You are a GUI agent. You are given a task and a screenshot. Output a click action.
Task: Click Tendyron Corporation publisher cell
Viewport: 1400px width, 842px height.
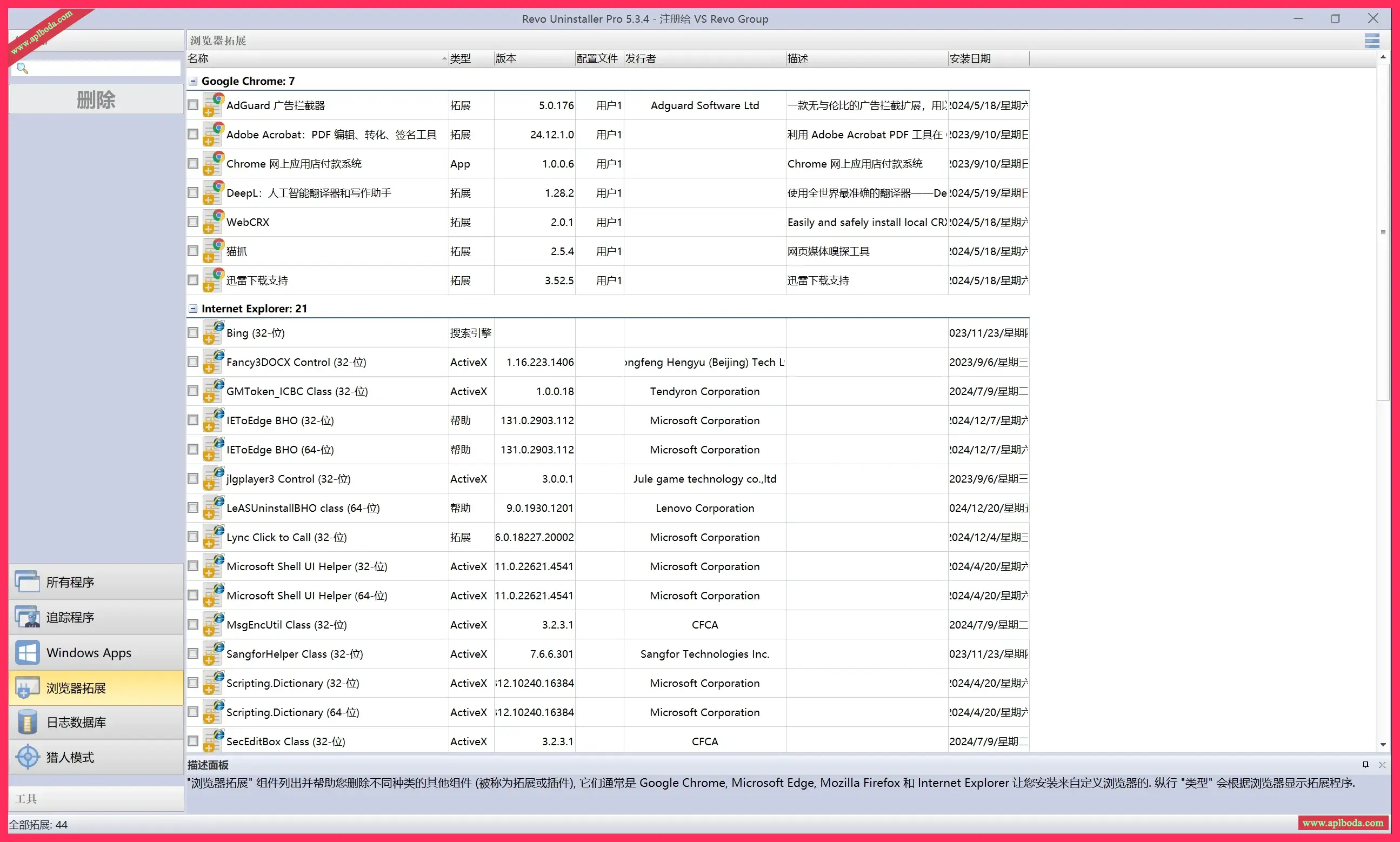705,391
